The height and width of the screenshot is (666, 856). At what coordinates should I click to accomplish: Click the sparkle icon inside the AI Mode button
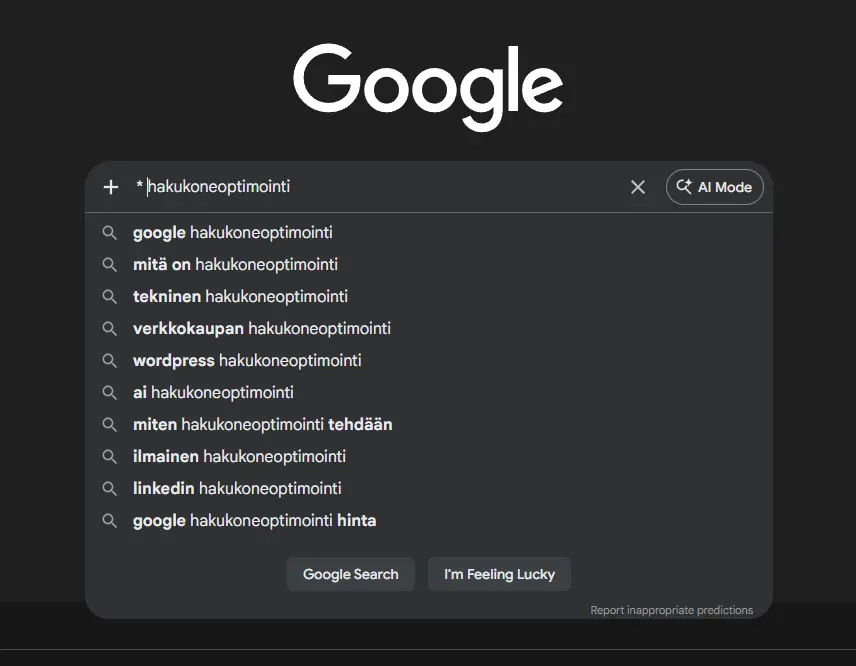click(685, 187)
